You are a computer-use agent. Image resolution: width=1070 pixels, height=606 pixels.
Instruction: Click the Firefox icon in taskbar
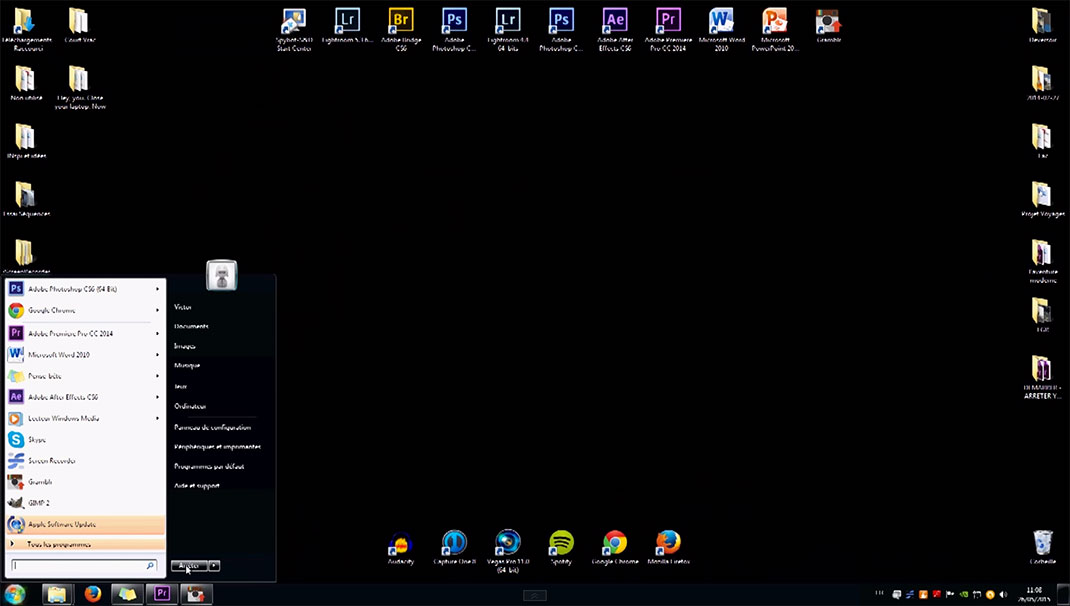(x=93, y=594)
